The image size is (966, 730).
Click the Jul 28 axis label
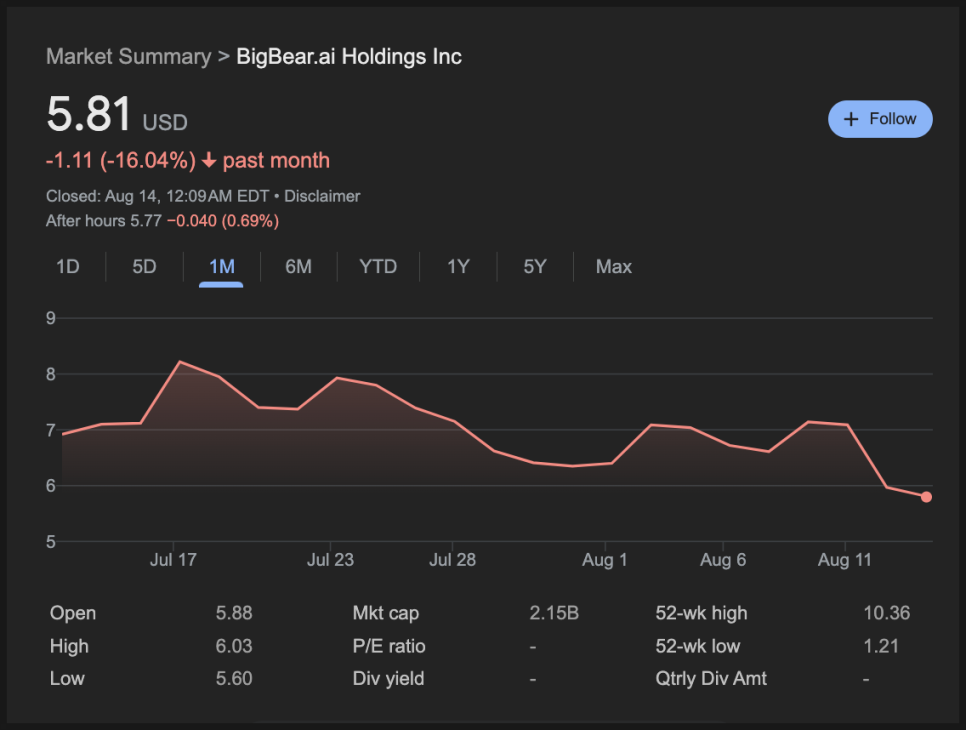tap(452, 560)
